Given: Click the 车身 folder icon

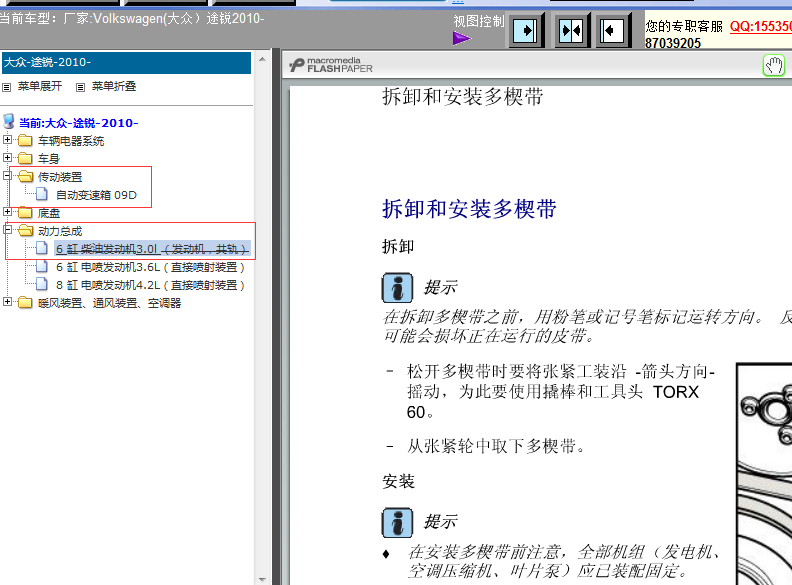Looking at the screenshot, I should tap(25, 158).
